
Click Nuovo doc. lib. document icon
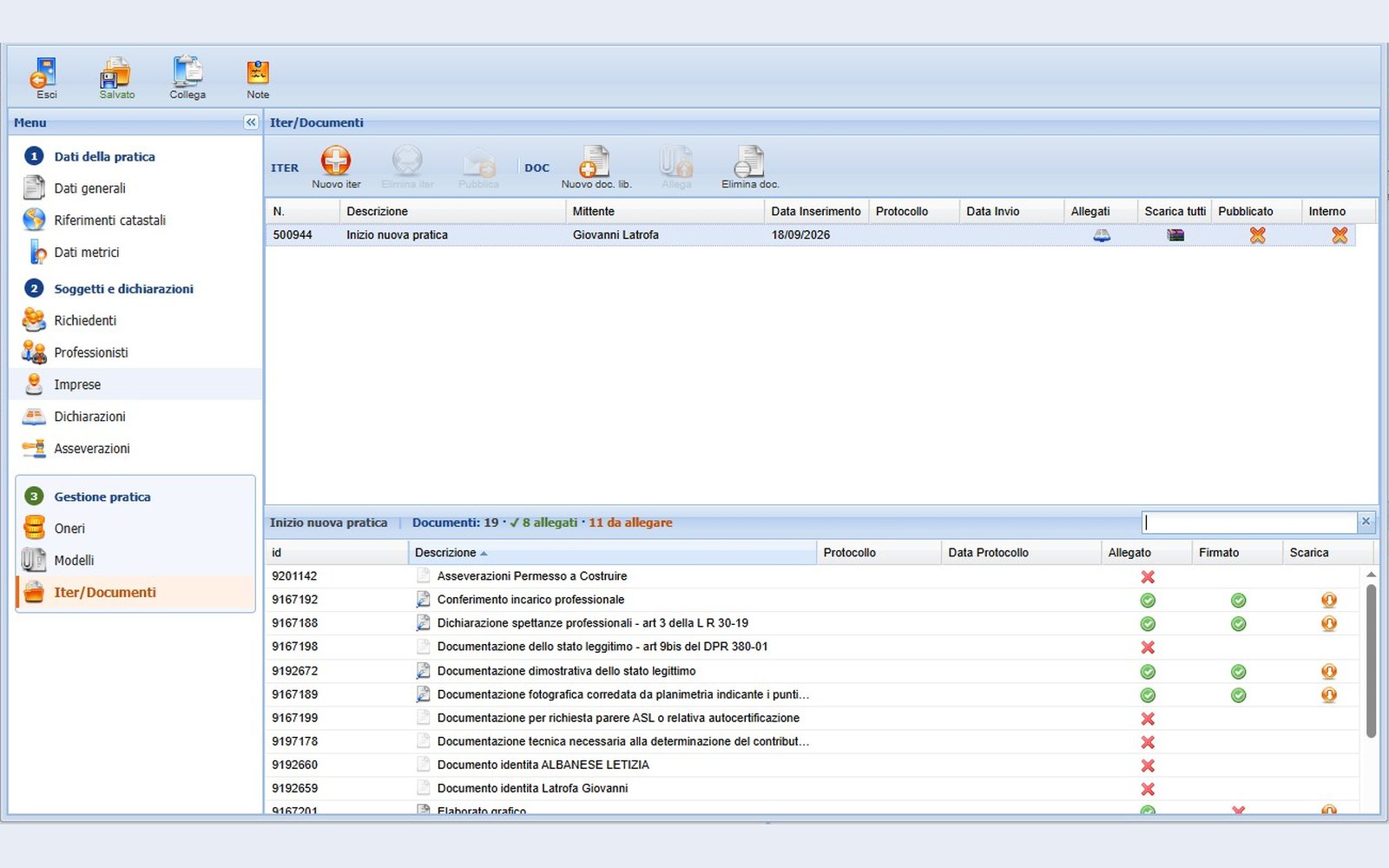[x=595, y=161]
